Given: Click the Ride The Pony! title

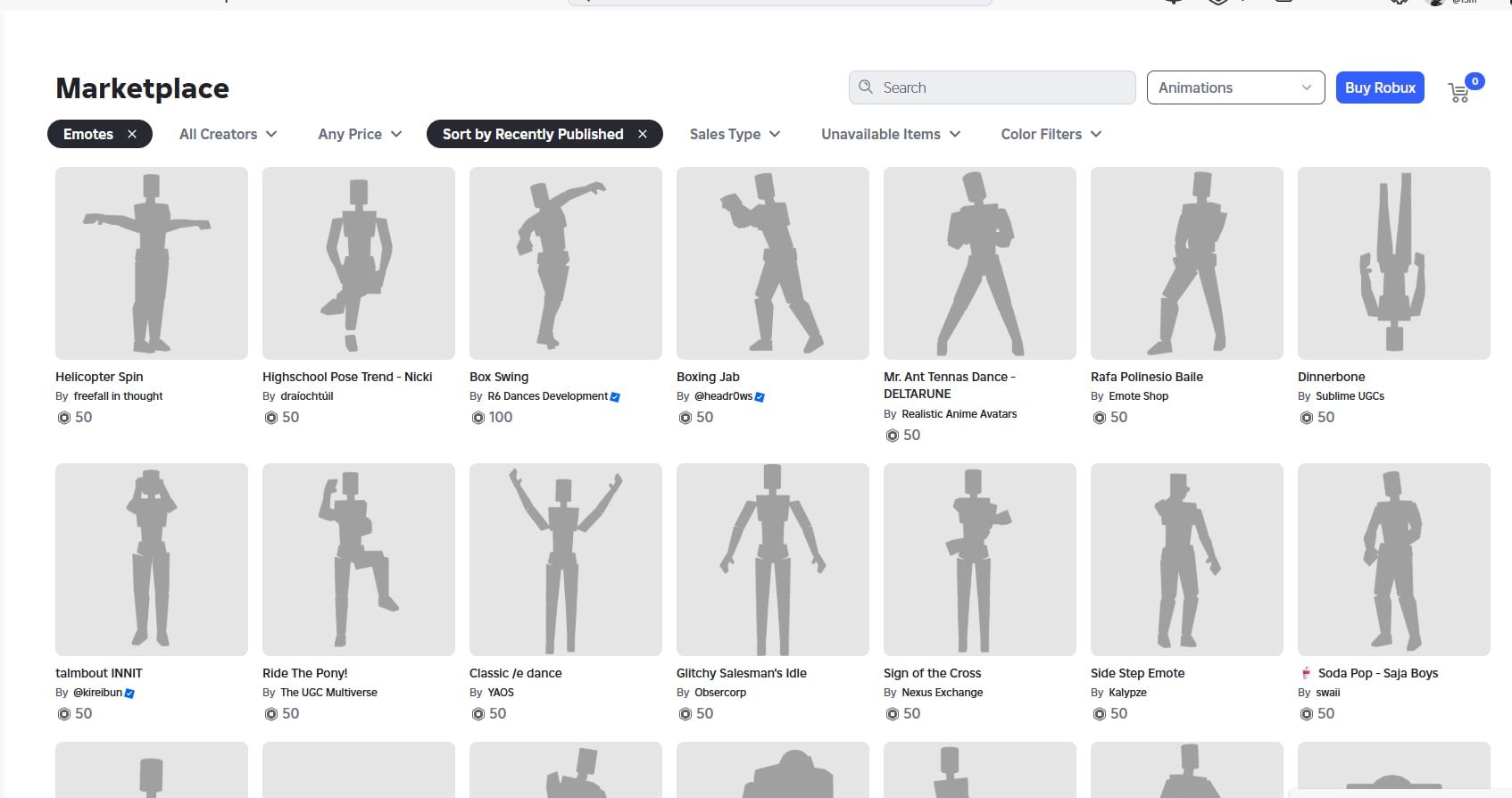Looking at the screenshot, I should point(305,673).
